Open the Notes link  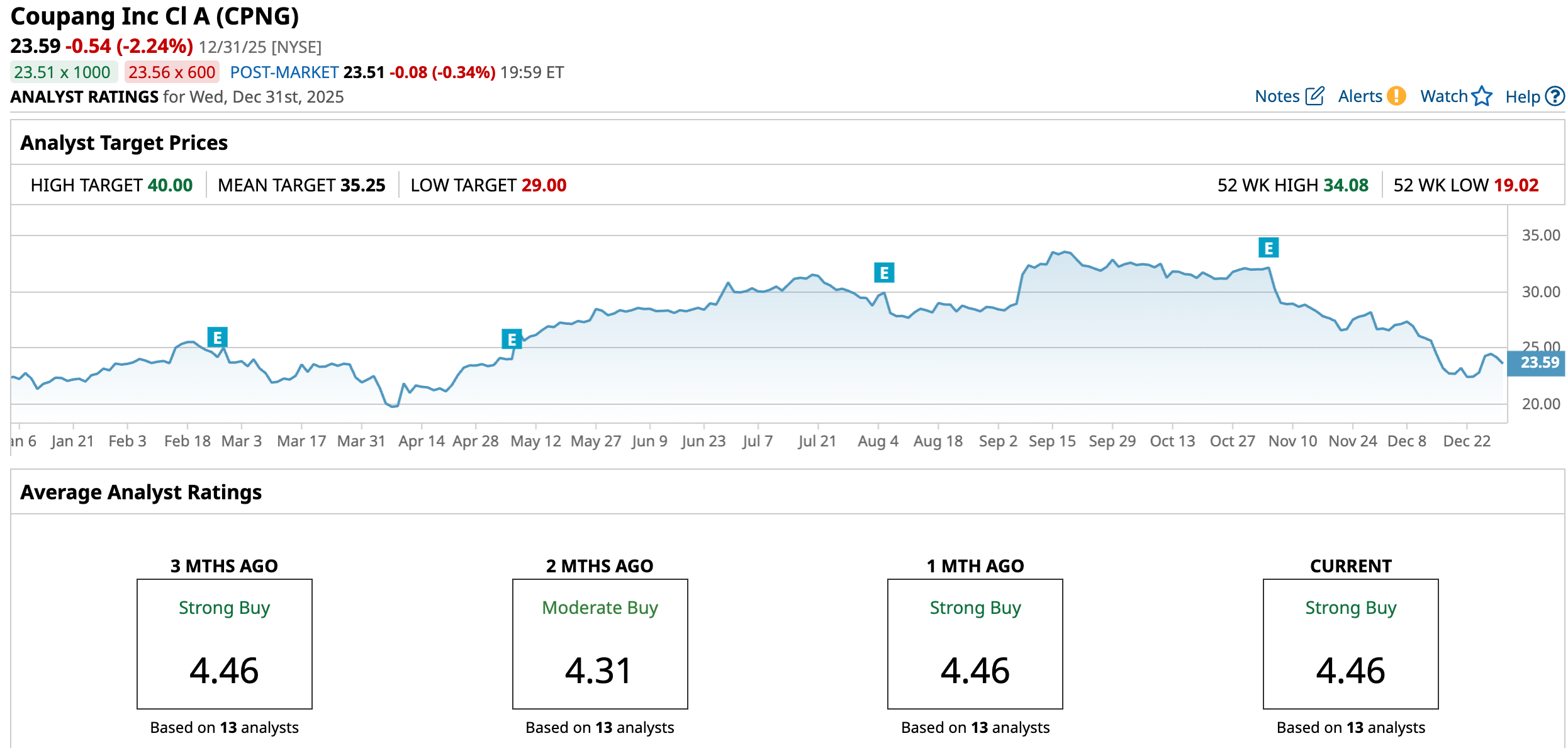click(x=1277, y=96)
